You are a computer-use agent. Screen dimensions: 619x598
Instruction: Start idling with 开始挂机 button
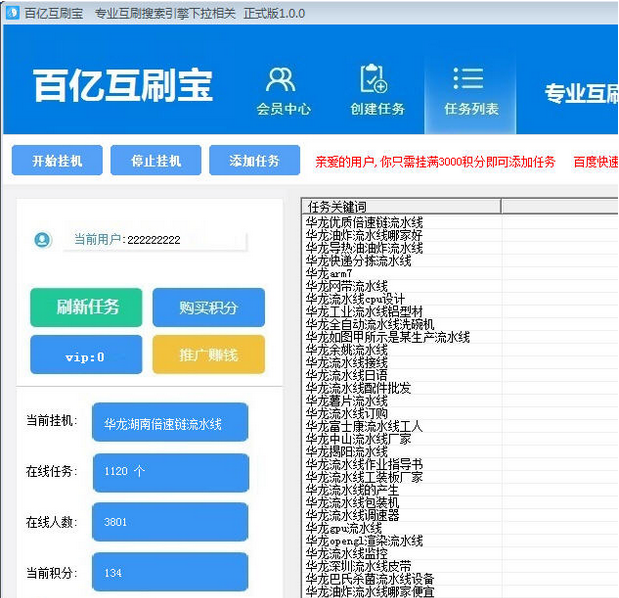click(x=57, y=160)
